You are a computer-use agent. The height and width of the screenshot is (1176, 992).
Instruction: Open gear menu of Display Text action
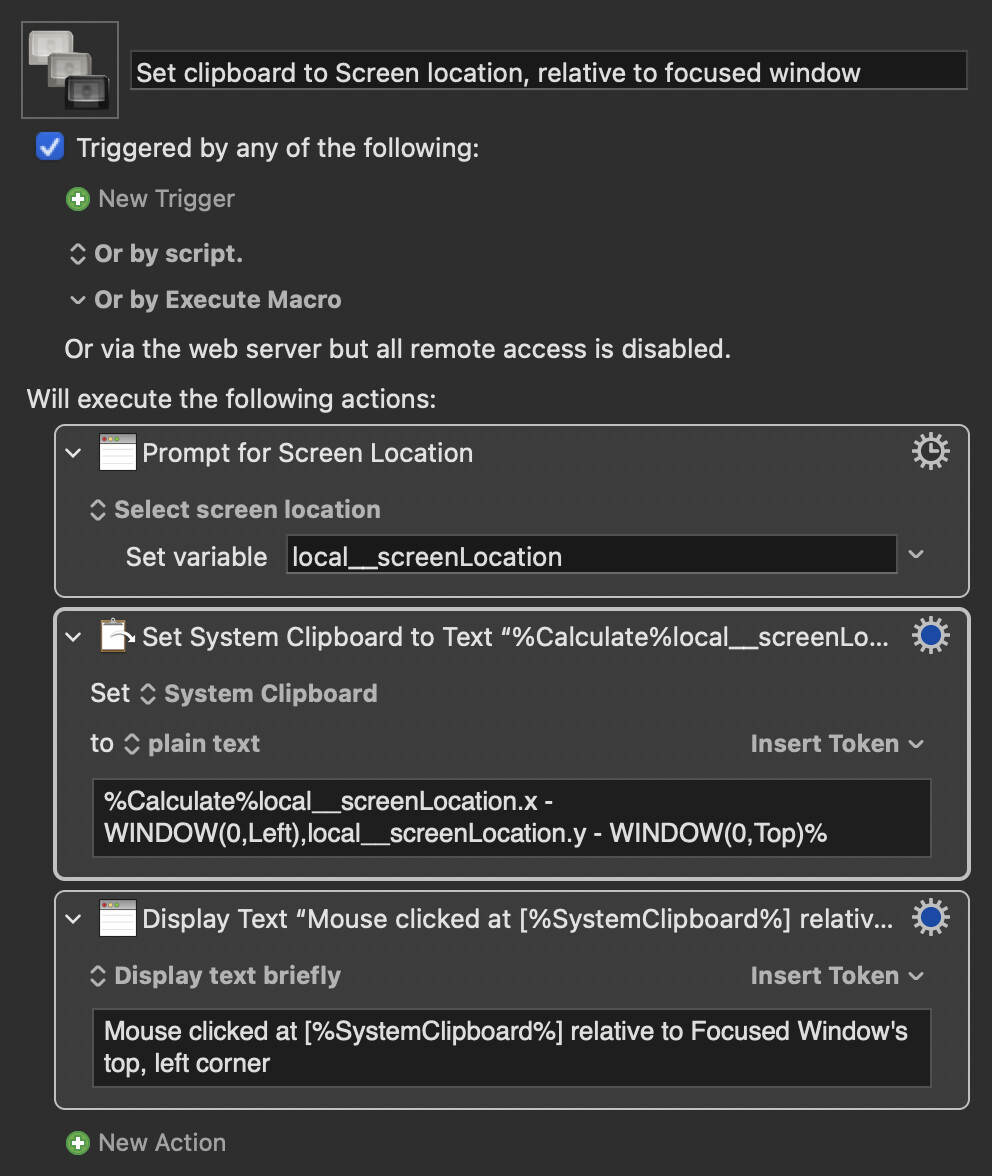(x=931, y=917)
